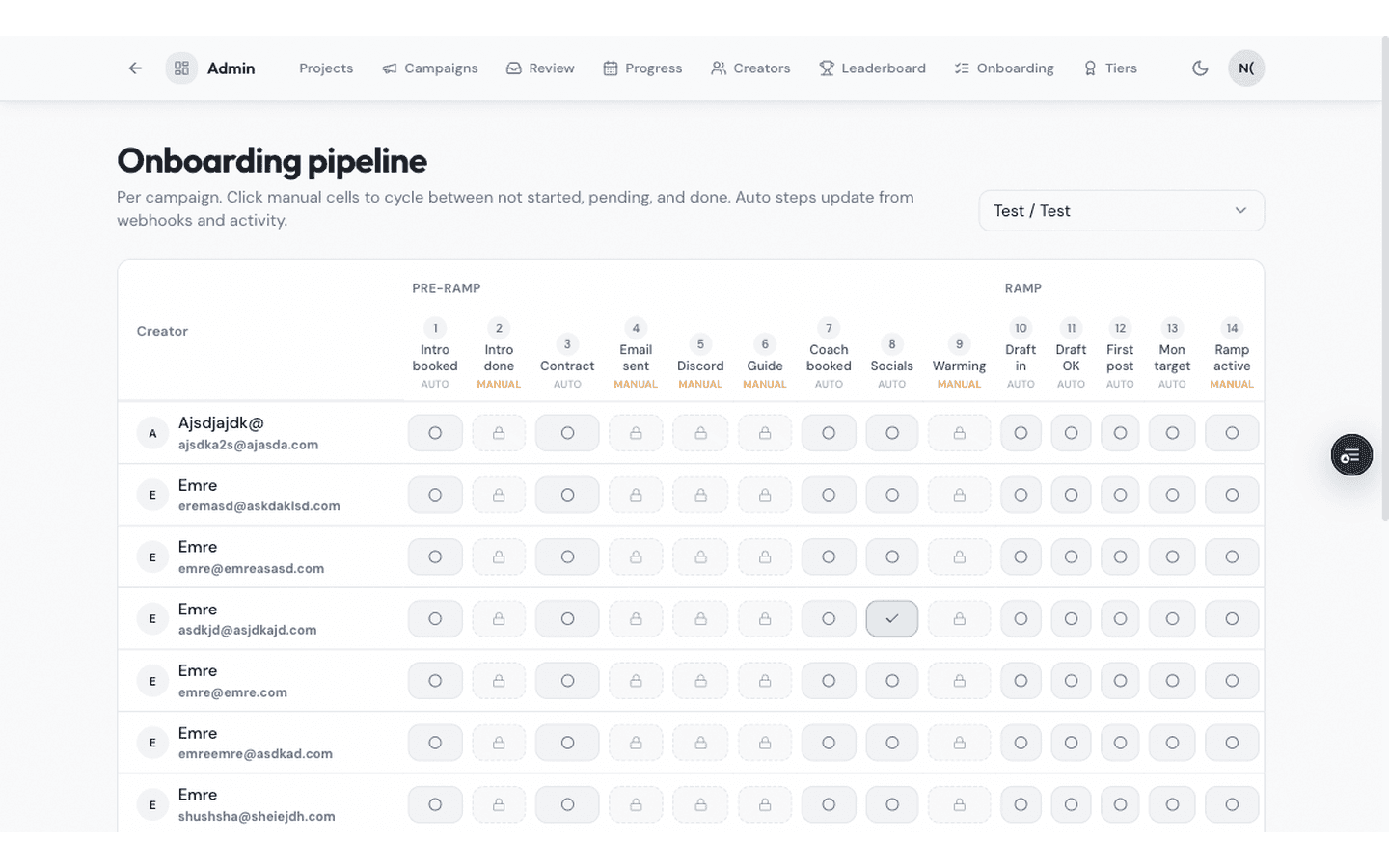1389x868 pixels.
Task: Click email shushsha@sheiejdh.com
Action: click(x=257, y=816)
